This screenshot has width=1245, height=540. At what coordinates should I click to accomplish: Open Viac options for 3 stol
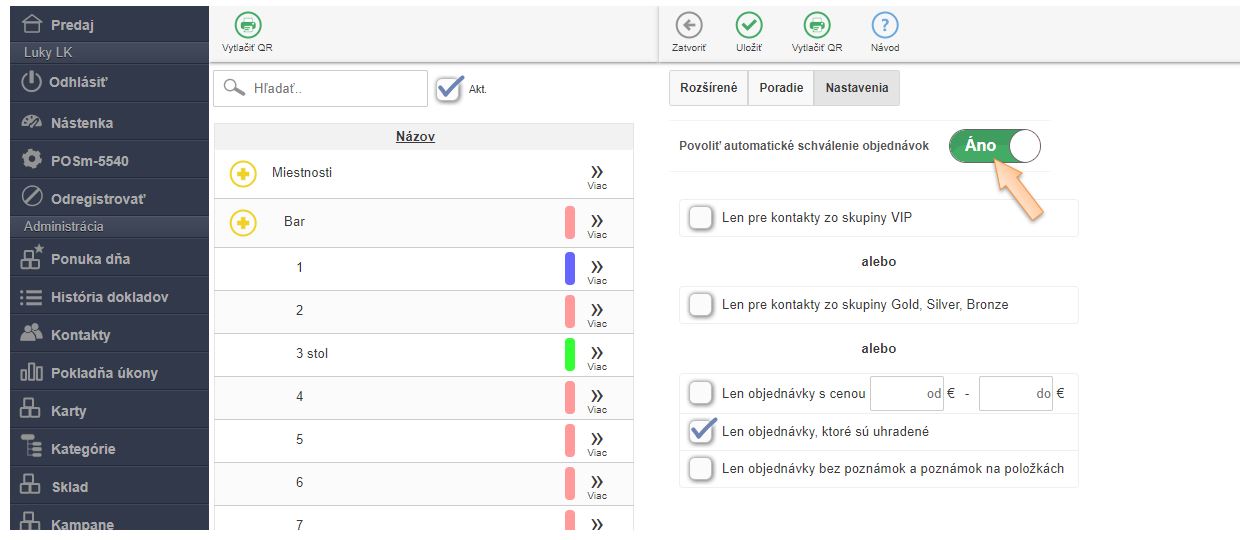coord(597,355)
